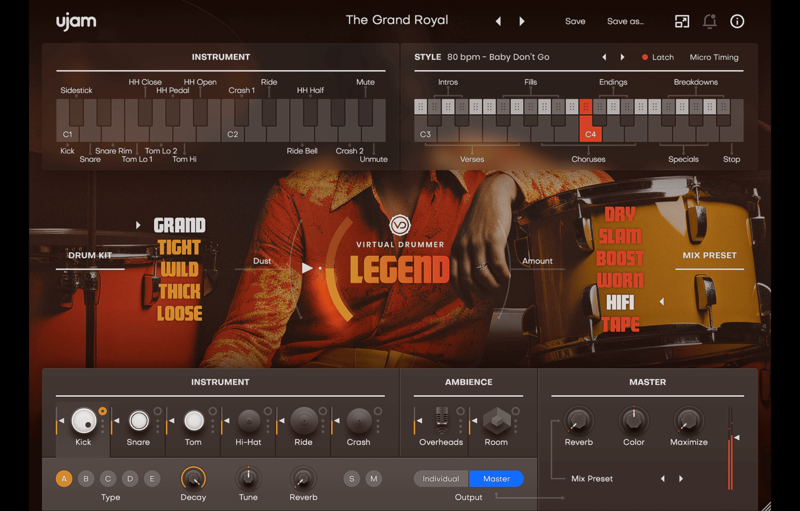Viewport: 800px width, 511px height.
Task: Select next Mix Preset arrow in Master
Action: pyautogui.click(x=681, y=479)
